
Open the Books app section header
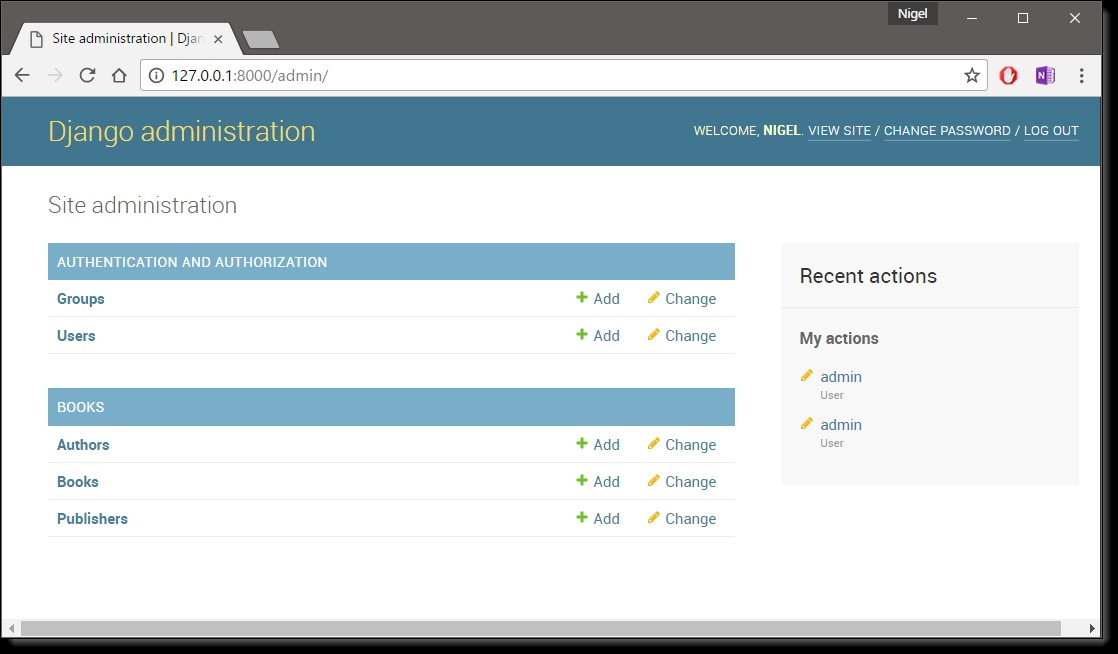tap(81, 407)
